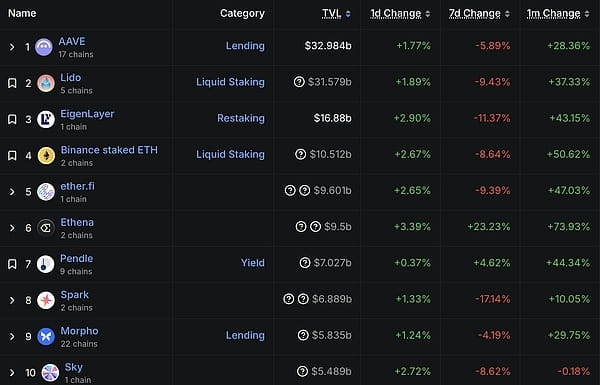This screenshot has width=600, height=385.
Task: Click the question mark icon beside Pendle TVL
Action: pyautogui.click(x=305, y=263)
